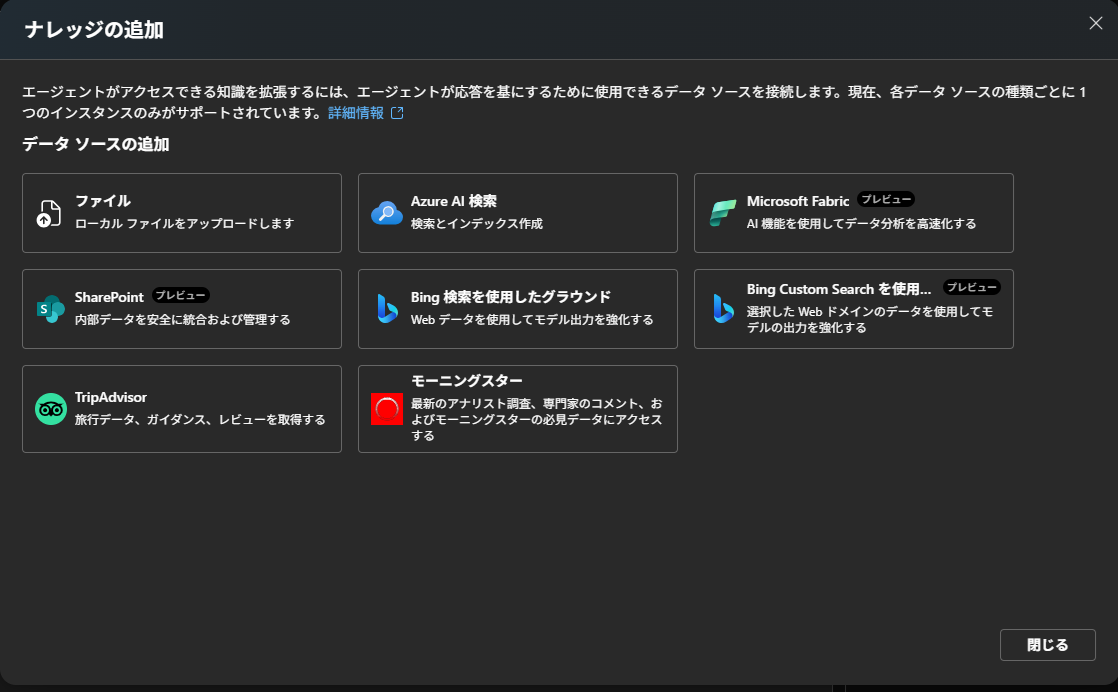Screen dimensions: 1118x692
Task: Click the description 最新のアナリスト調査
Action: tap(537, 419)
